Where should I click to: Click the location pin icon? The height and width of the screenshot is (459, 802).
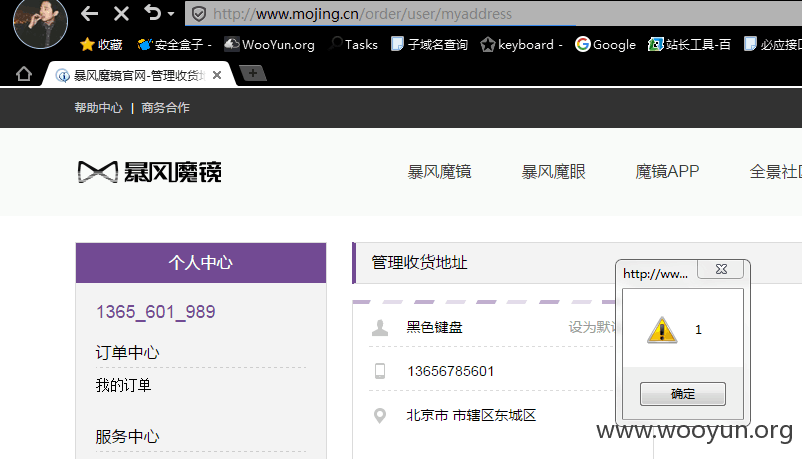pos(380,416)
